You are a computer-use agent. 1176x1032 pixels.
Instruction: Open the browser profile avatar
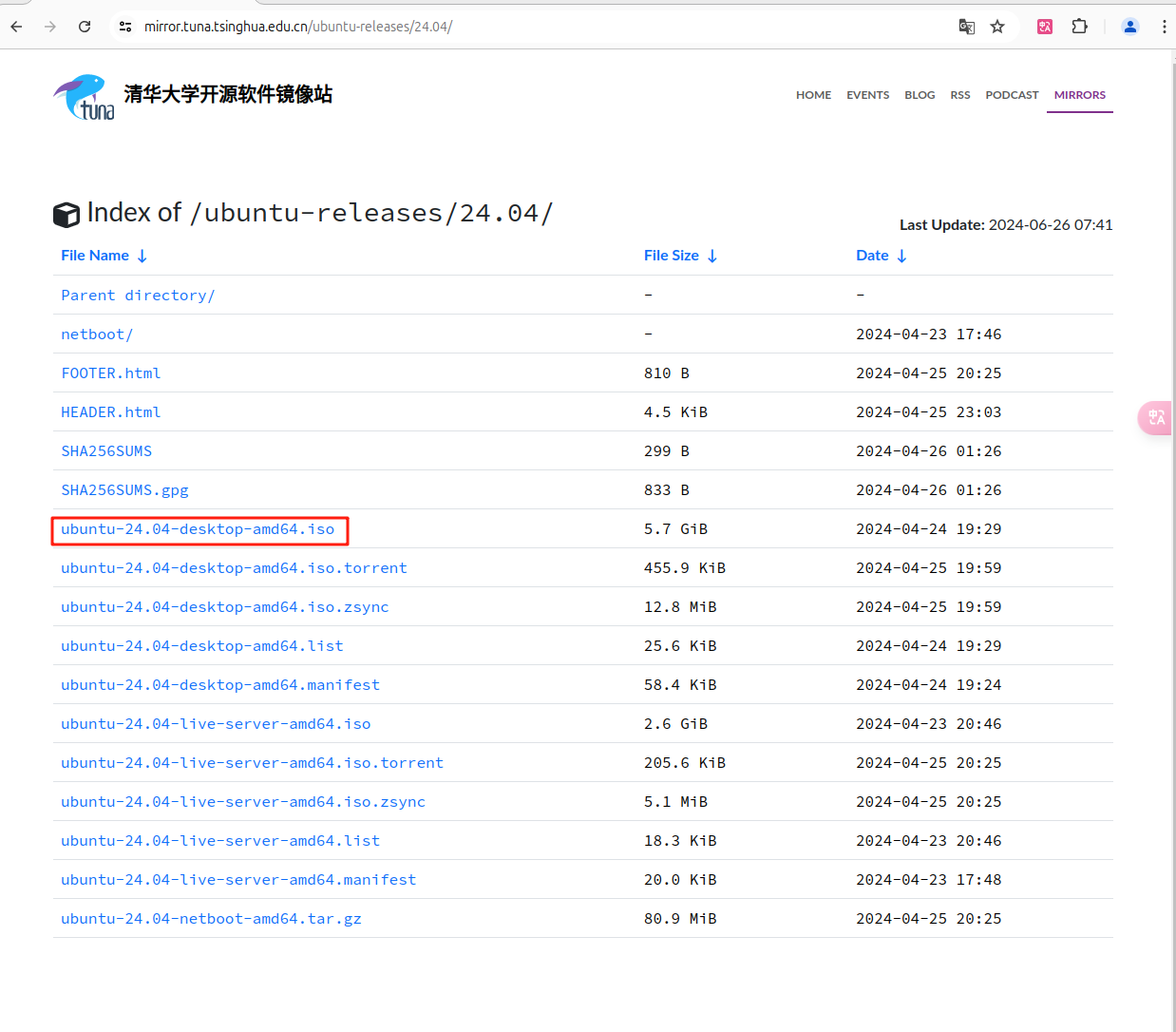click(1130, 27)
